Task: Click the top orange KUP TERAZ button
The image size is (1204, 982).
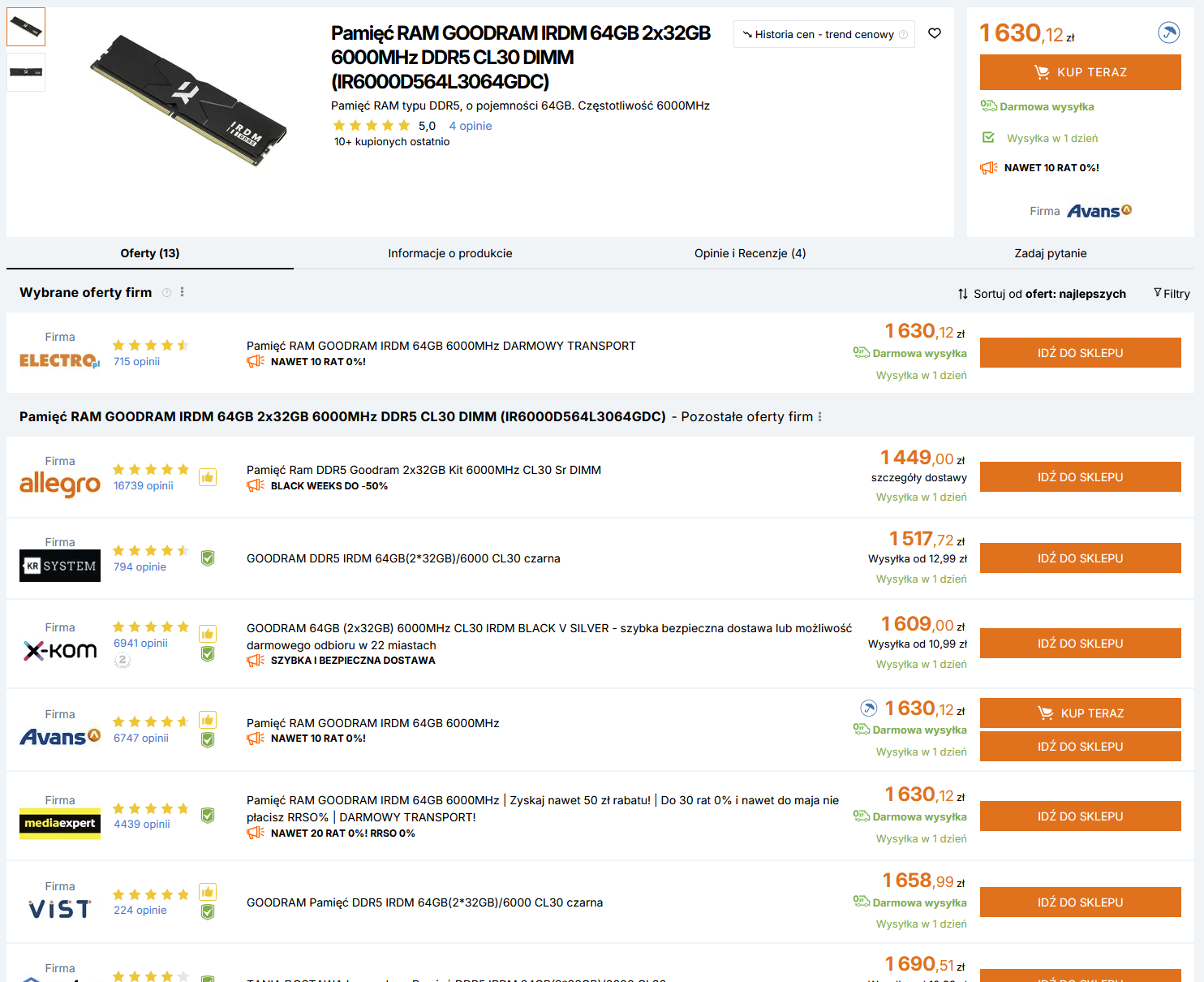Action: click(x=1080, y=72)
